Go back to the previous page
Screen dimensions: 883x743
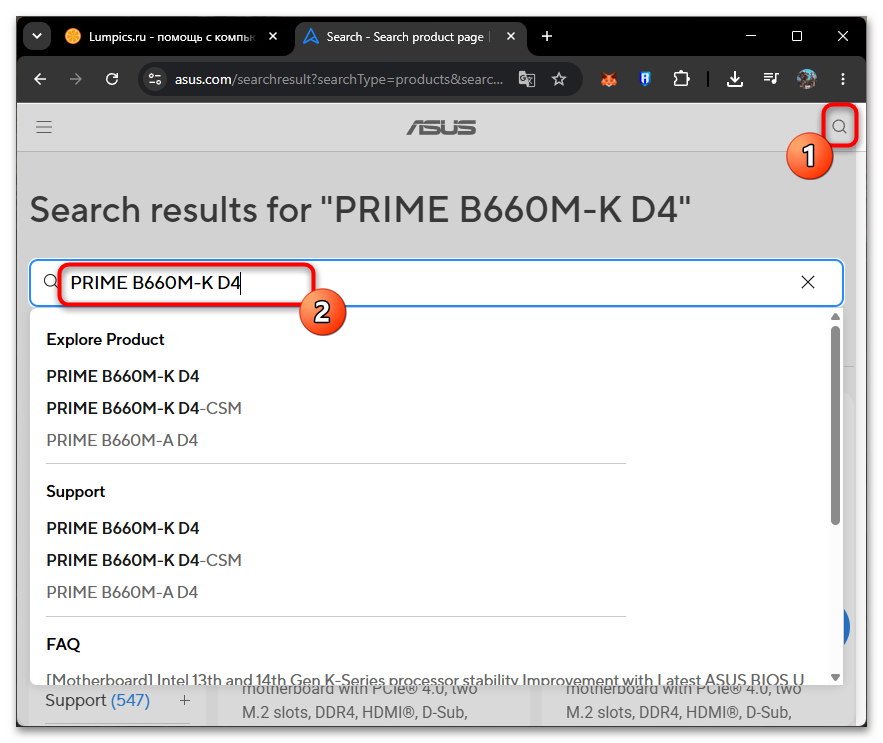click(40, 79)
